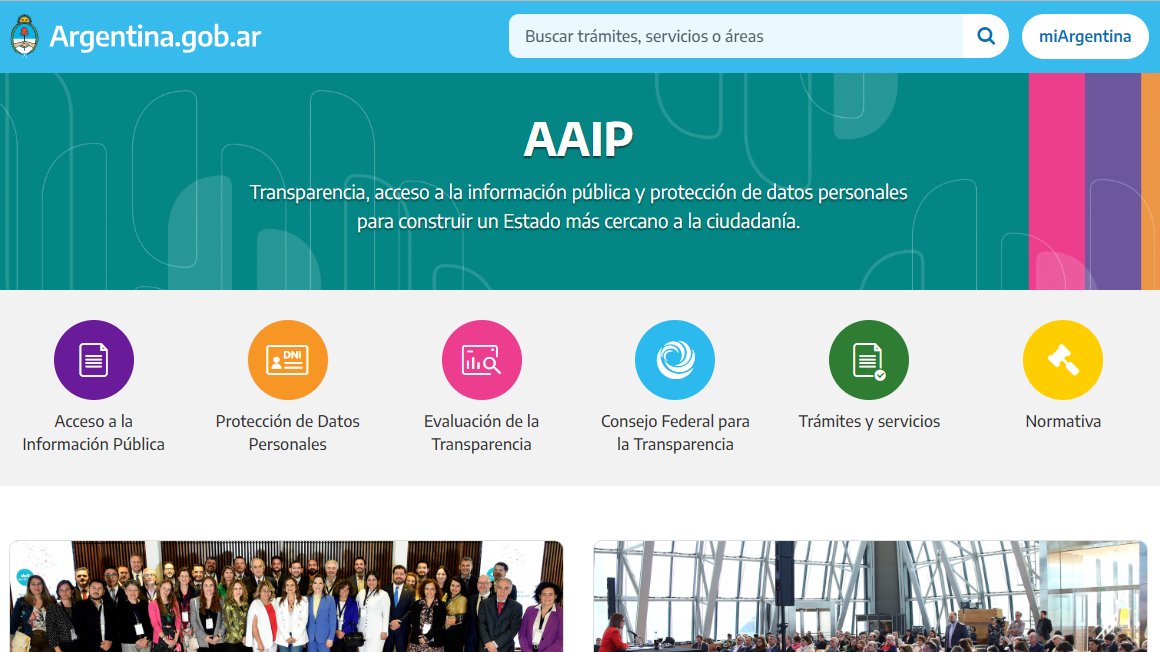Click the orange DNI Protección de Datos icon

click(288, 360)
